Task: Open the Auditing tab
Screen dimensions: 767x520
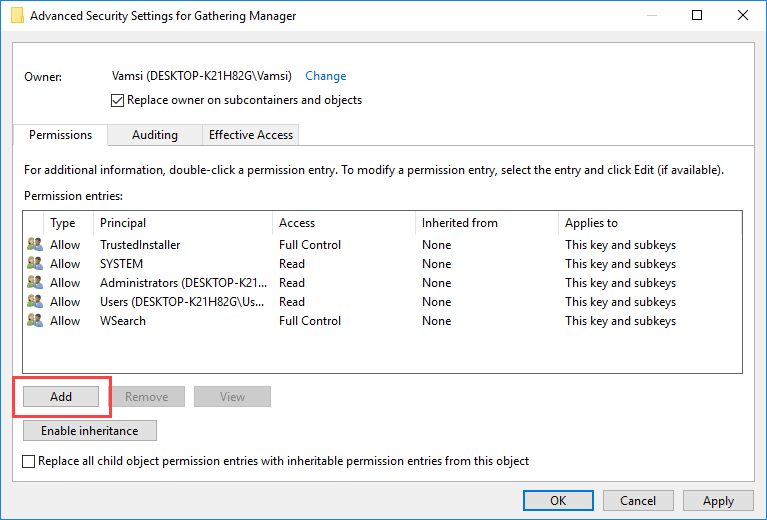Action: (155, 135)
